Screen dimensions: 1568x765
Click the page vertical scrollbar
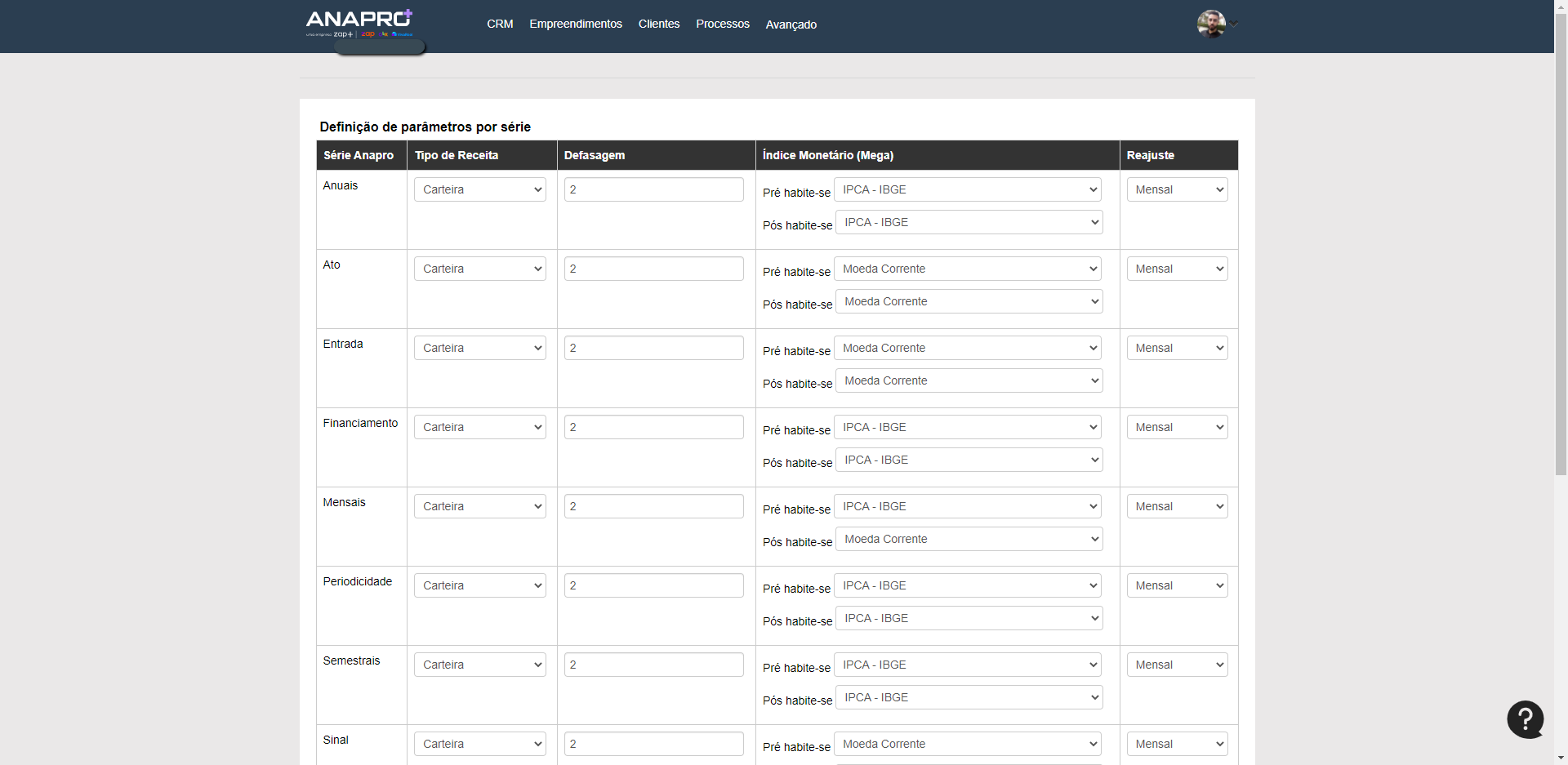[1561, 245]
